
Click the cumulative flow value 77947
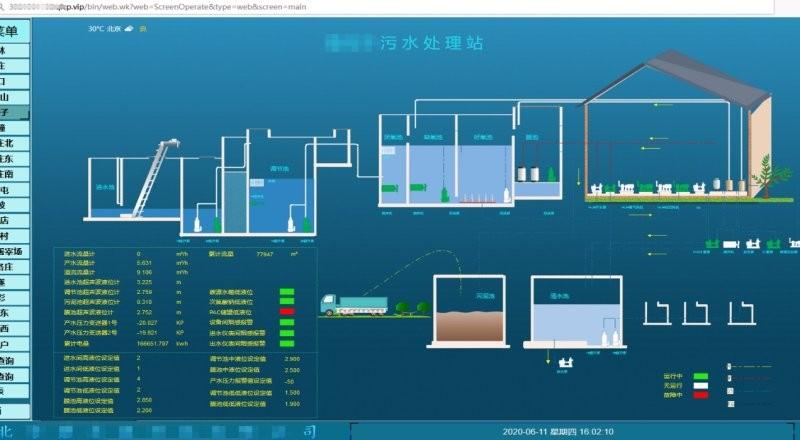click(265, 254)
